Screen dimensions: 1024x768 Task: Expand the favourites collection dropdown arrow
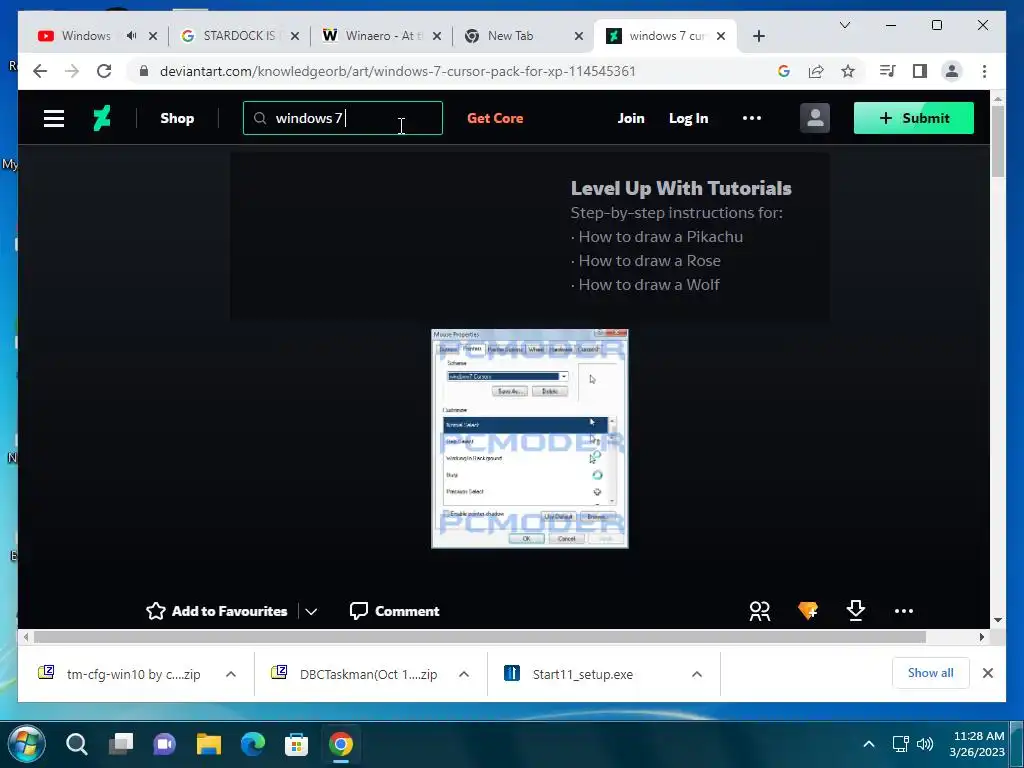[312, 611]
